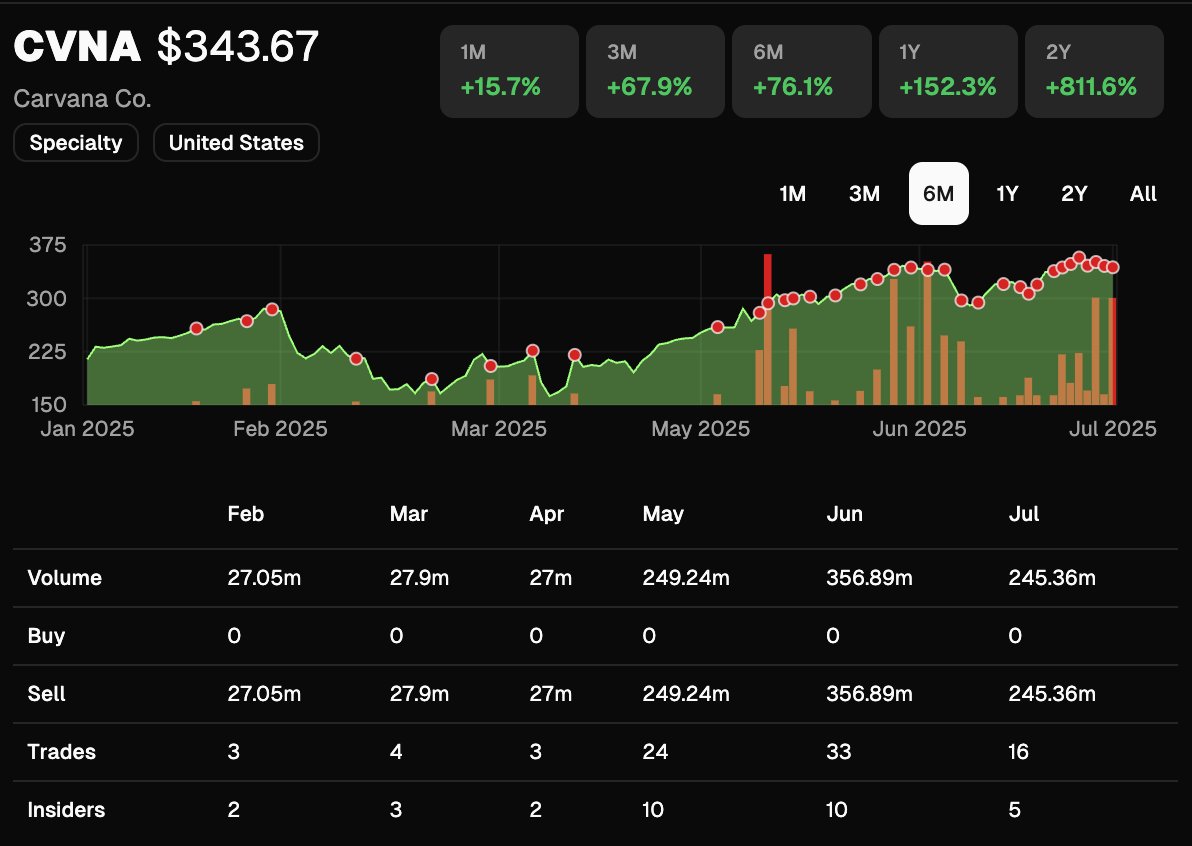Click the Buy value 0 for Feb
Screen dimensions: 1192x846
tap(234, 636)
